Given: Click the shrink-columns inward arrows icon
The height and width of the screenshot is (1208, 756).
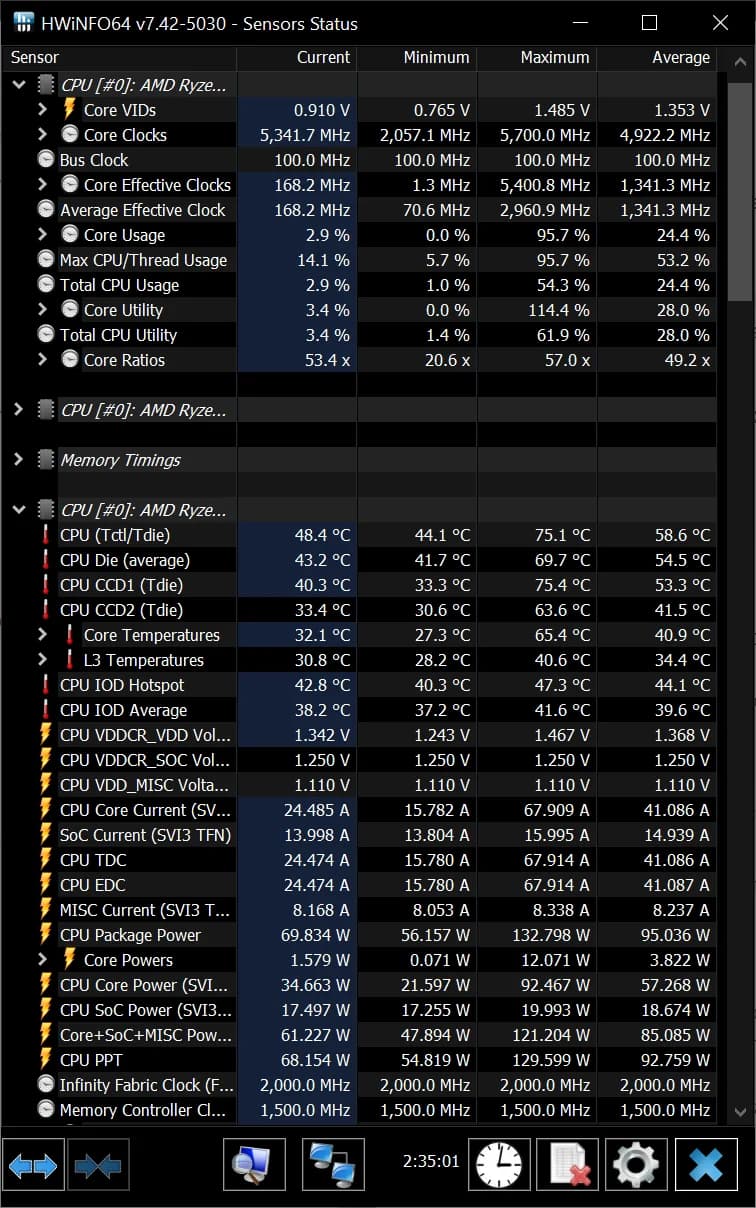Looking at the screenshot, I should pos(98,1165).
